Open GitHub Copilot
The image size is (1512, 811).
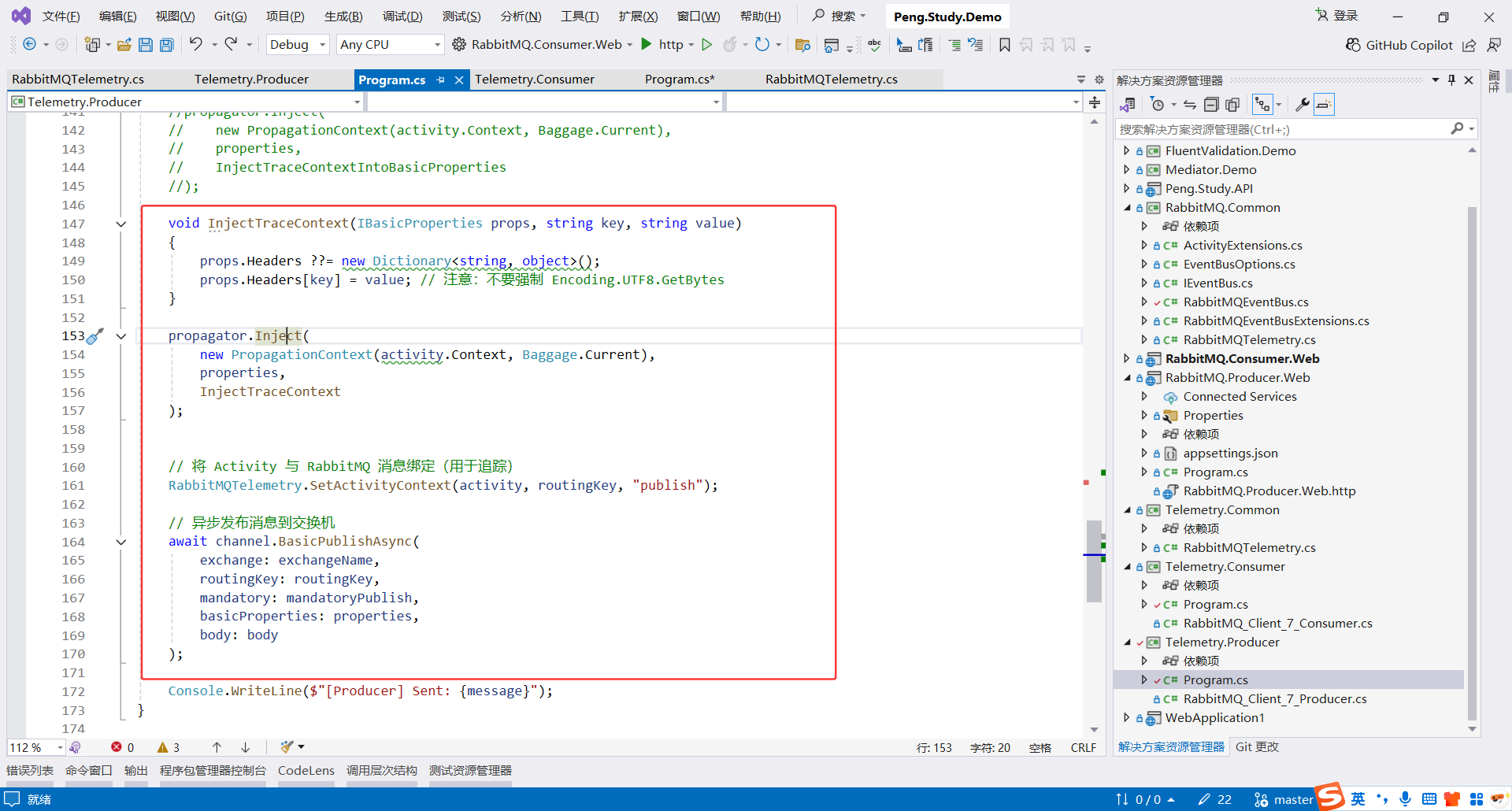1399,45
